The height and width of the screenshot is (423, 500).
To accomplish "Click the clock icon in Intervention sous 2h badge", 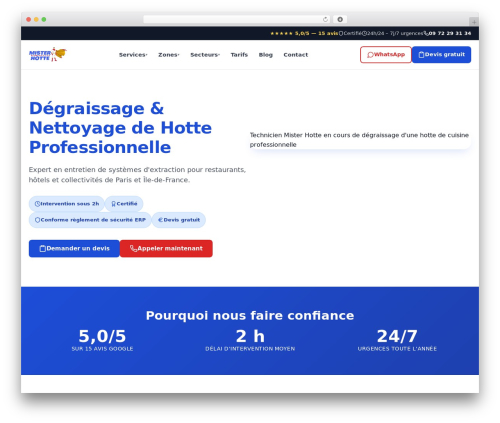I will 37,204.
